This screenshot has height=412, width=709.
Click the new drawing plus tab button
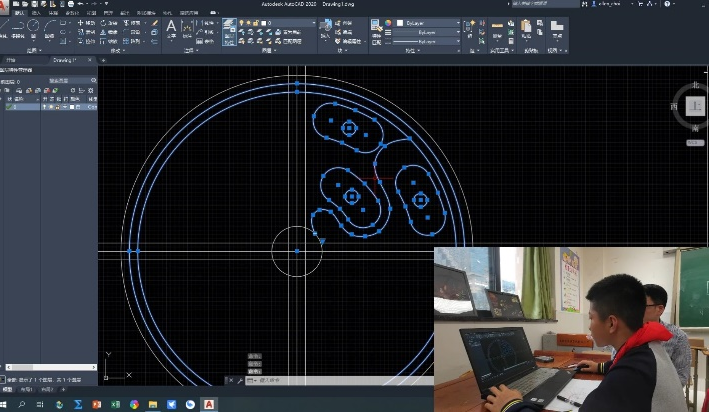103,60
